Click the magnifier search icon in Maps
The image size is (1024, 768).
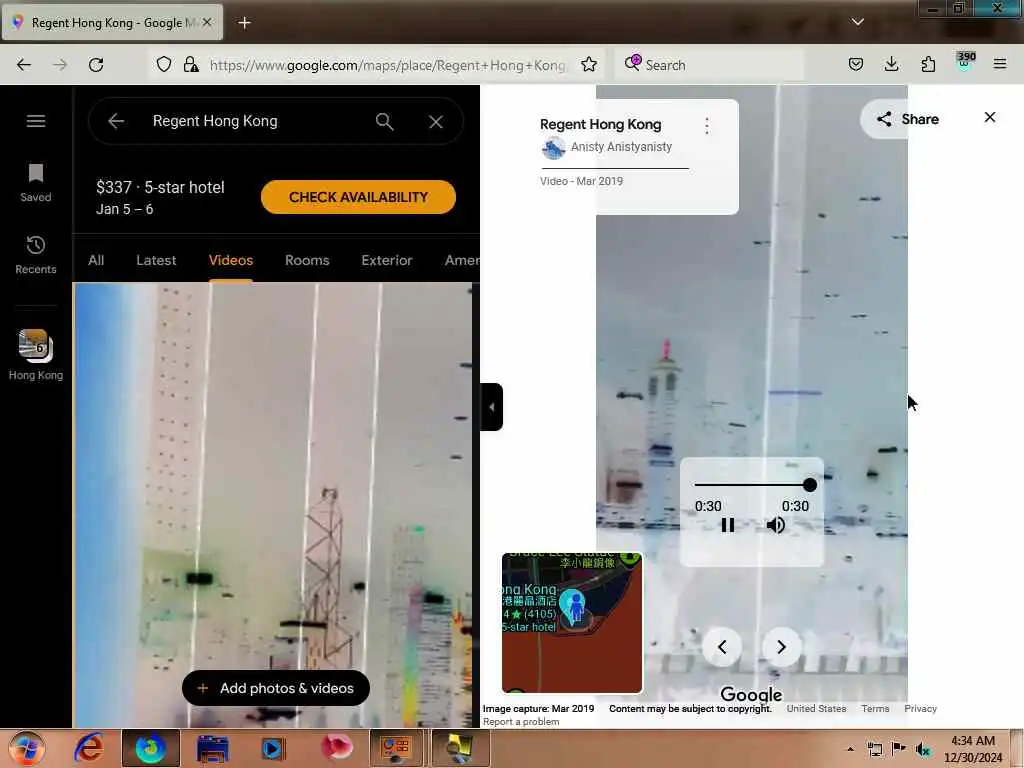click(385, 121)
